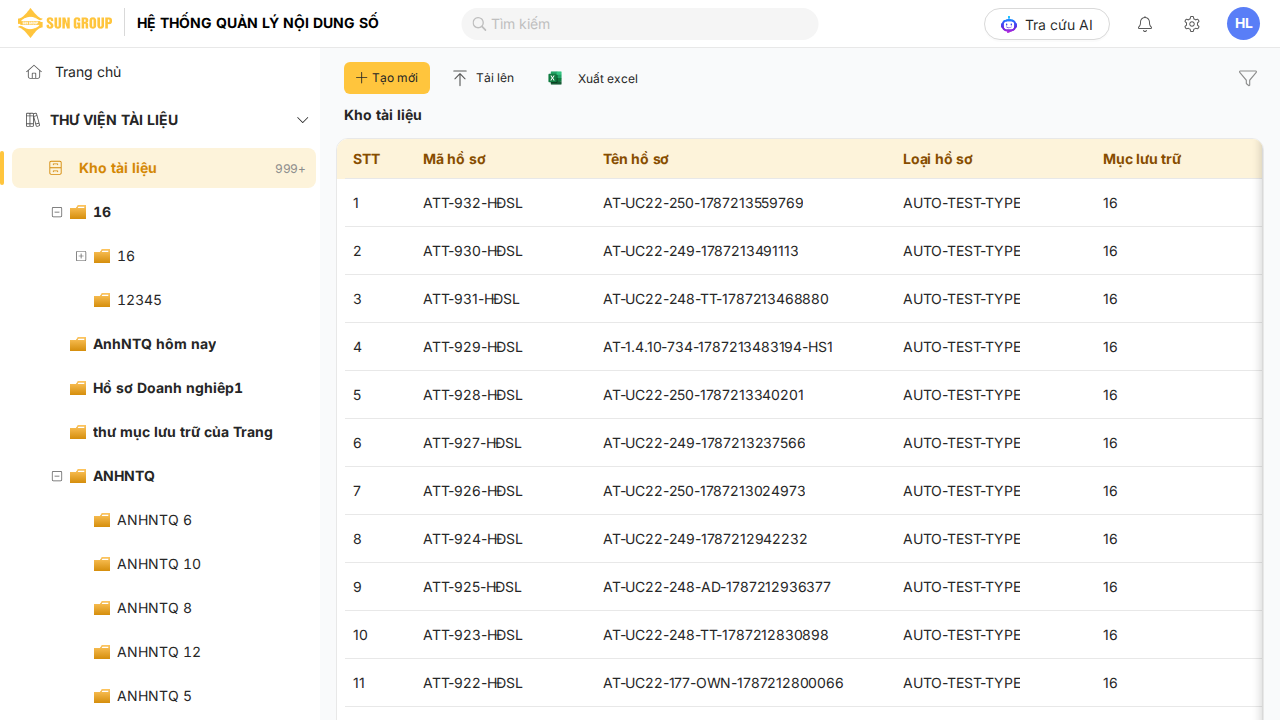Click the Thư viện tài liệu books icon
Image resolution: width=1280 pixels, height=720 pixels.
(32, 120)
